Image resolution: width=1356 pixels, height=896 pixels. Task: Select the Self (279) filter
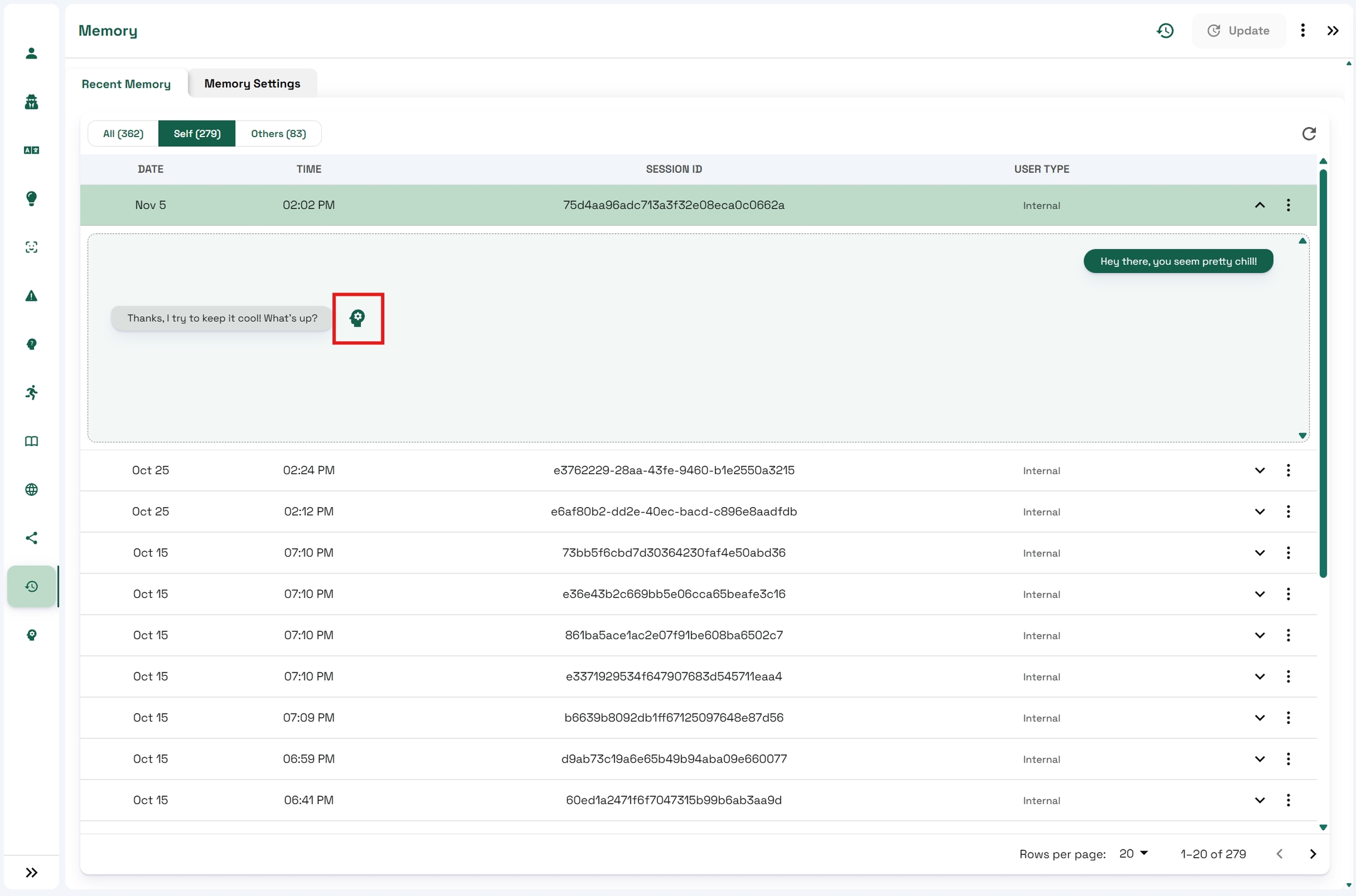(x=197, y=134)
